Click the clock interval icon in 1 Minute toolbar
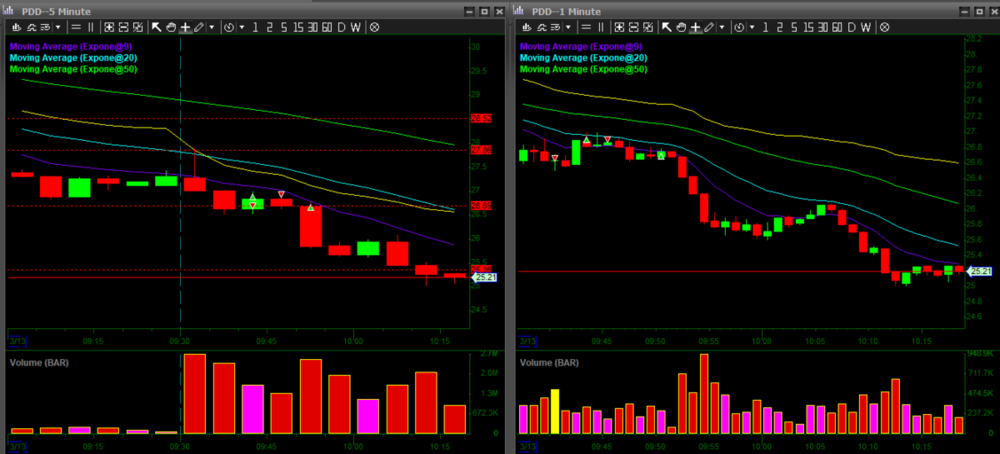This screenshot has height=454, width=1000. coord(739,27)
